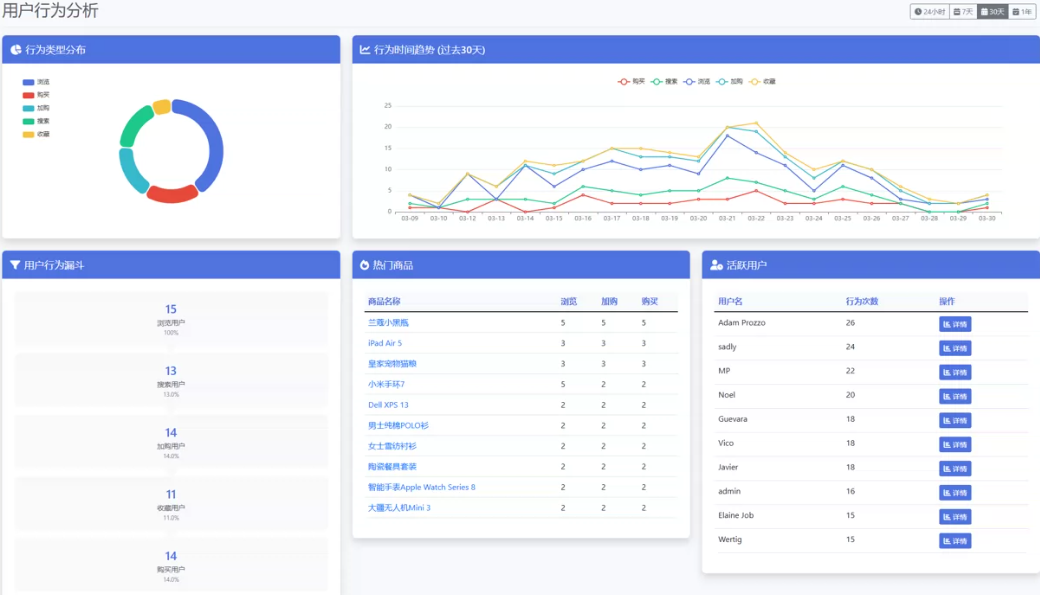Toggle 浏览 legend in donut chart
Viewport: 1040px width, 595px height.
click(36, 82)
